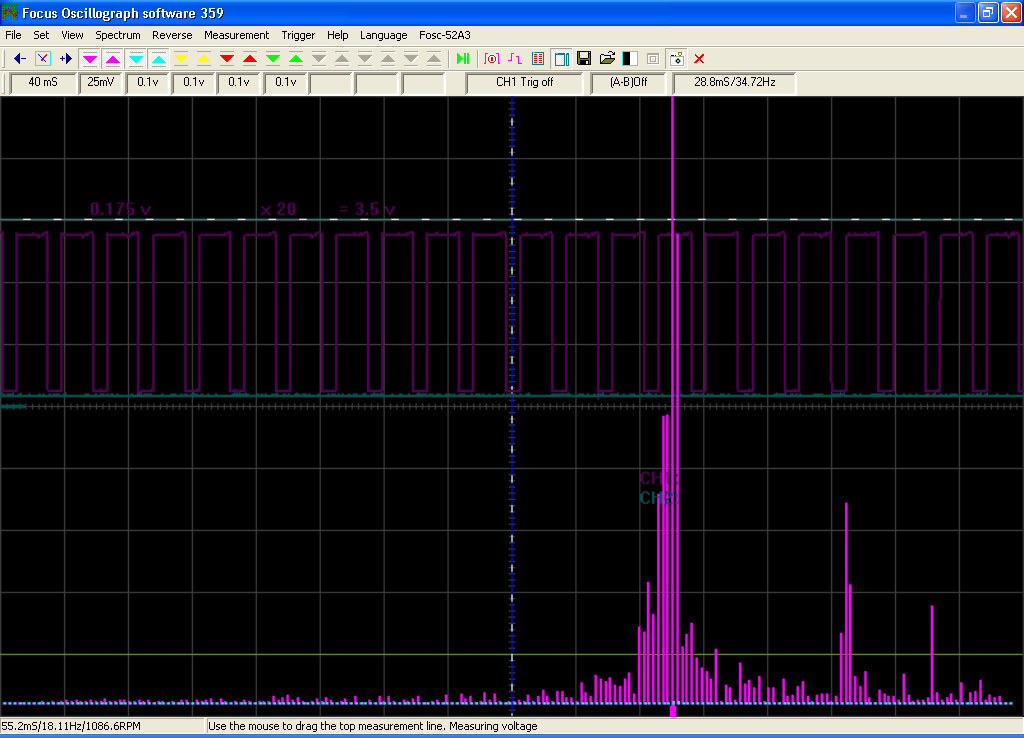Click the yellow down triangle icon

[x=181, y=59]
